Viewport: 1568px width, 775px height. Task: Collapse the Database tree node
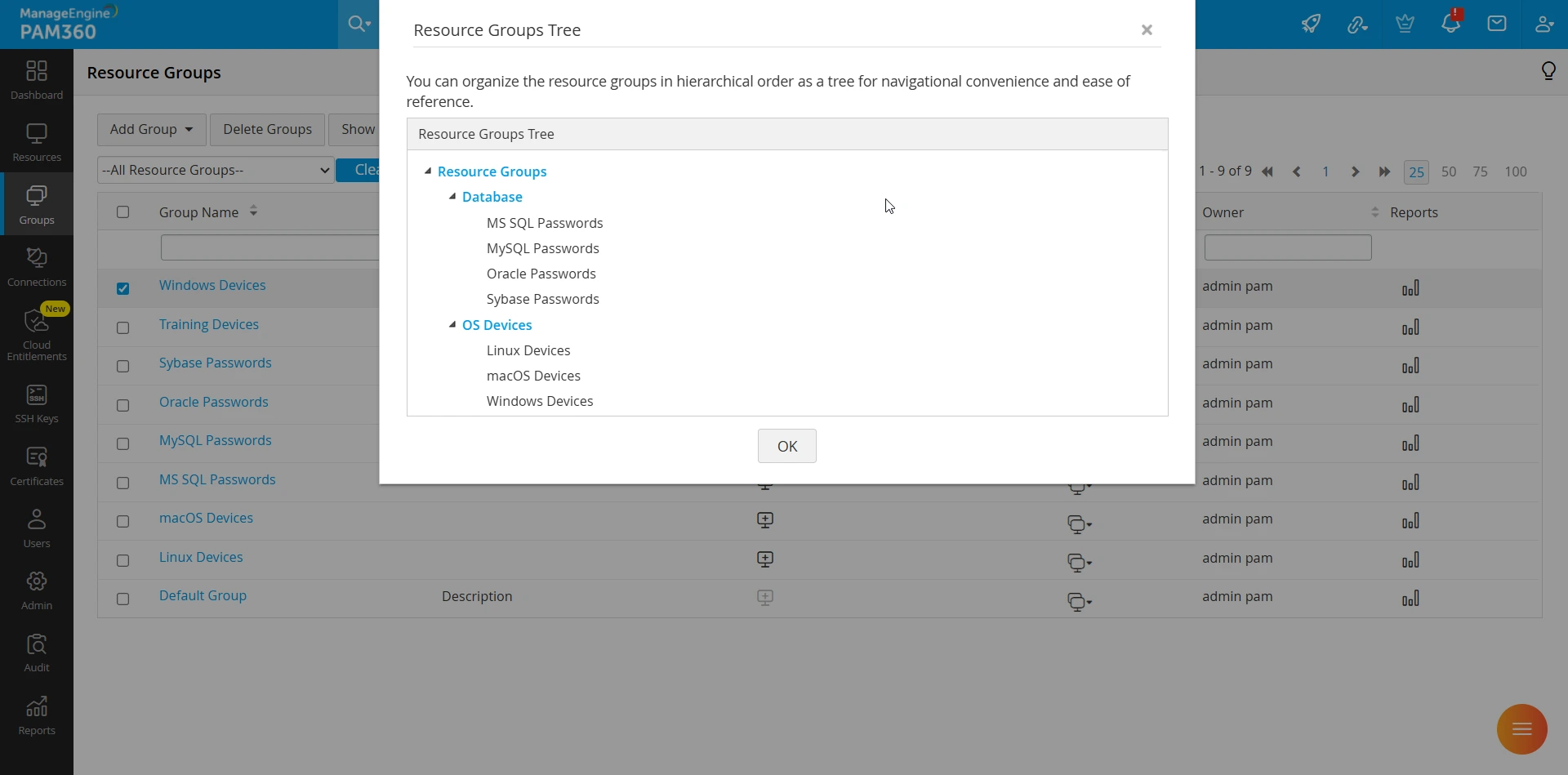(x=452, y=197)
